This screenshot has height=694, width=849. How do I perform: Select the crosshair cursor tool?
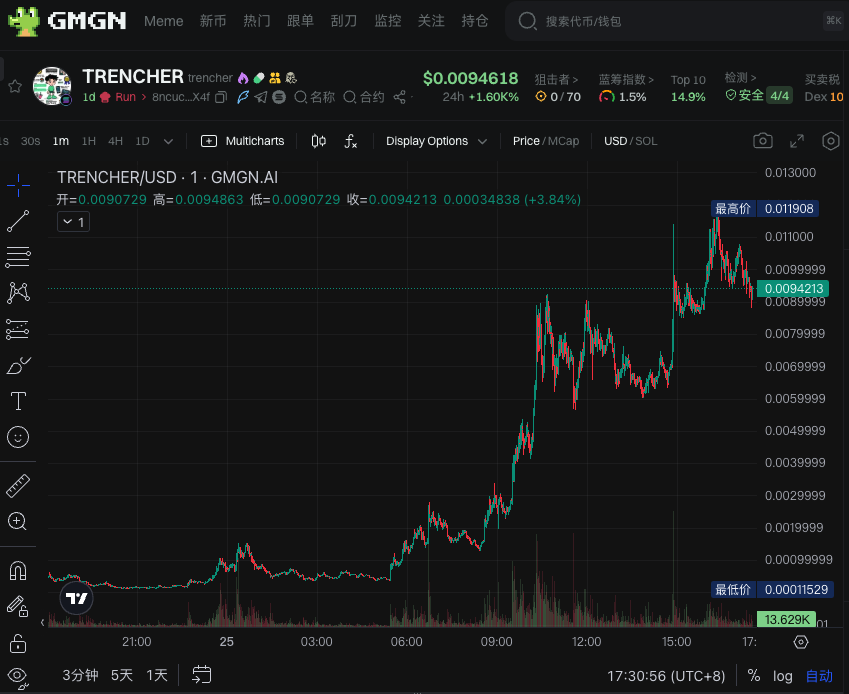(18, 185)
